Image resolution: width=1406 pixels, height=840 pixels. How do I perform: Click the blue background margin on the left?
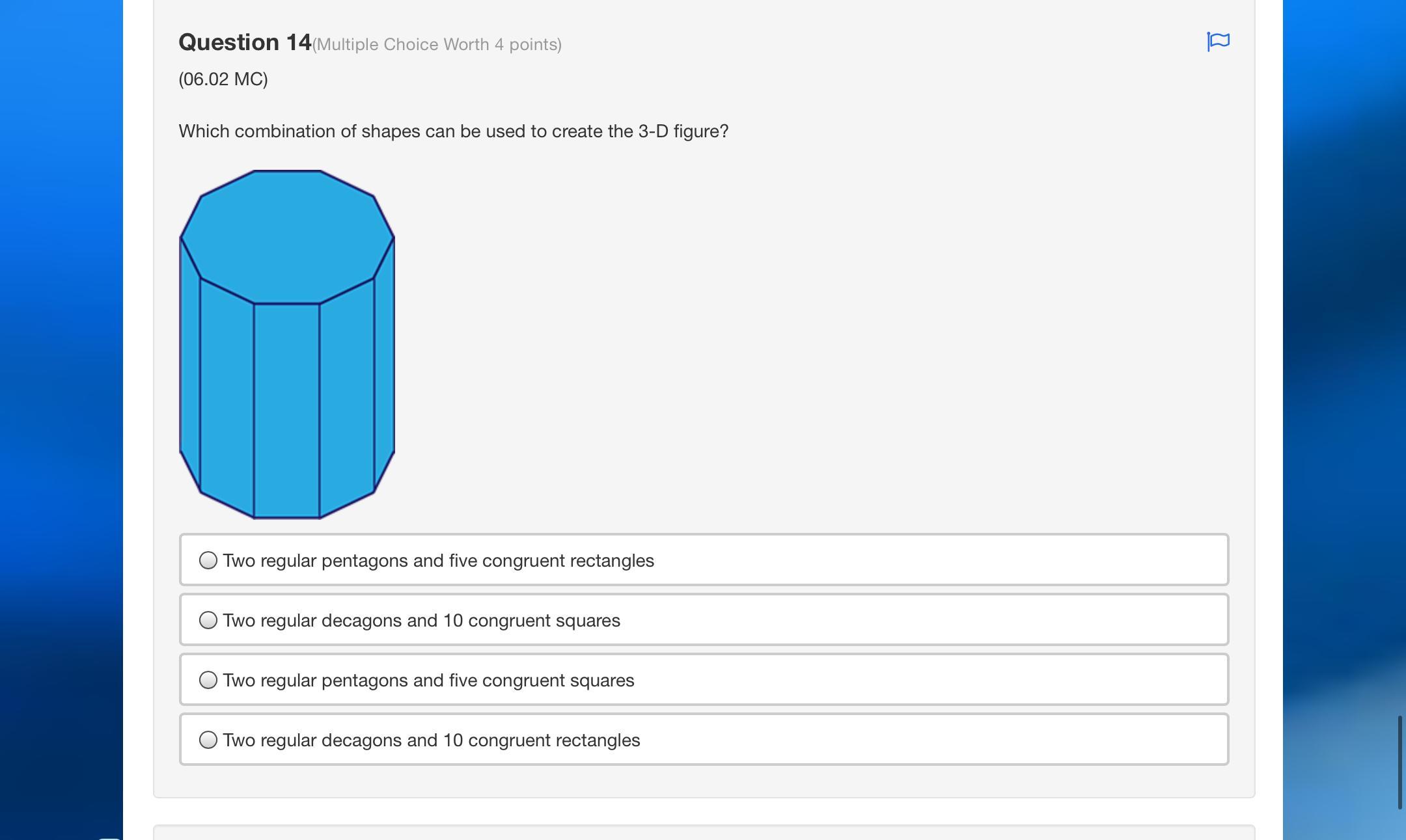click(x=61, y=390)
